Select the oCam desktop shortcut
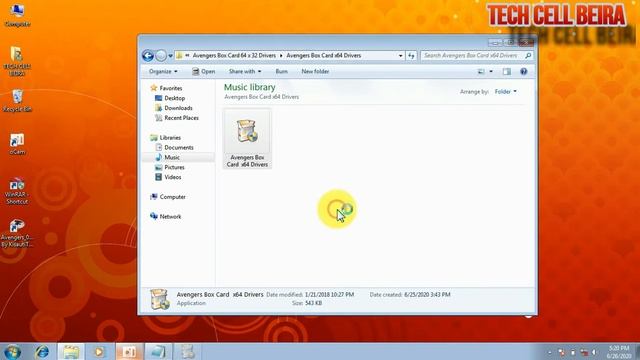Viewport: 640px width, 360px height. [17, 144]
